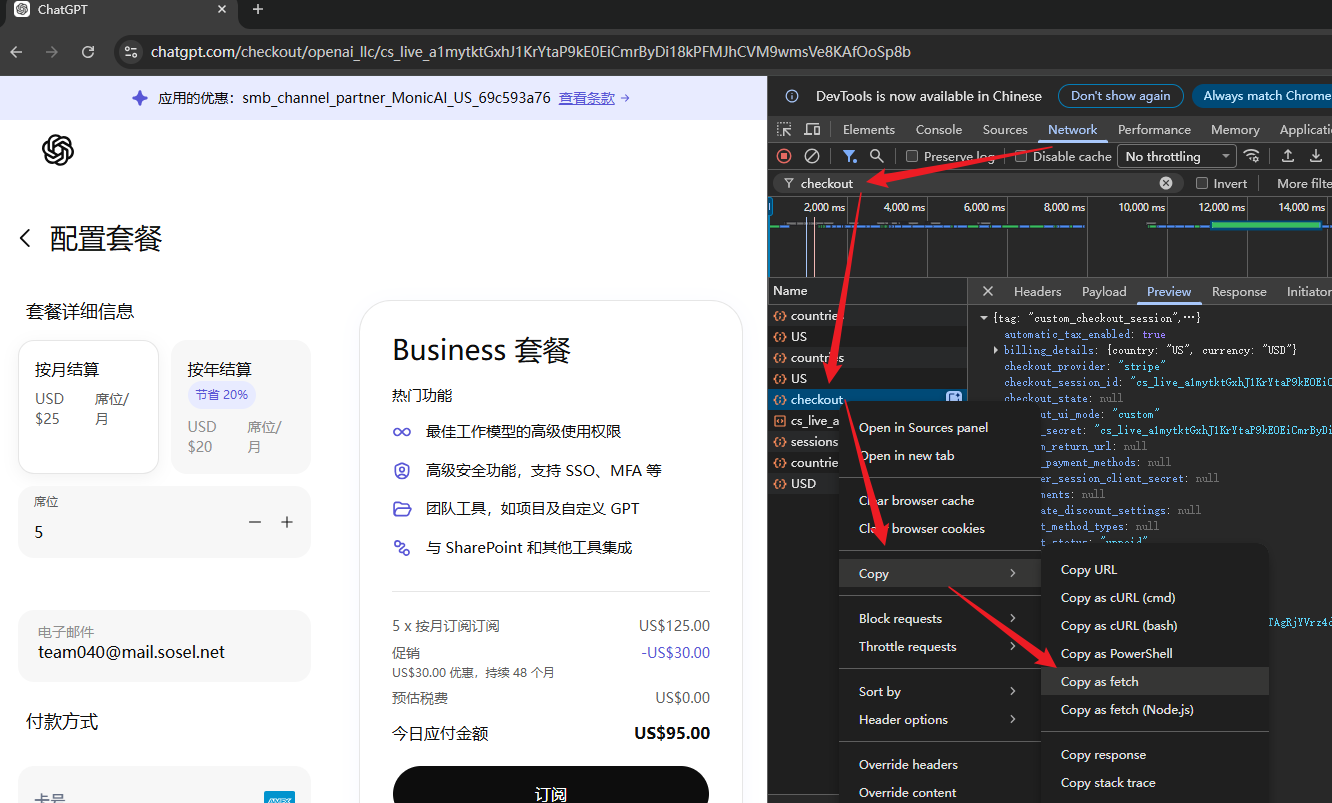
Task: Click the OpenAI logo on the page
Action: (x=58, y=150)
